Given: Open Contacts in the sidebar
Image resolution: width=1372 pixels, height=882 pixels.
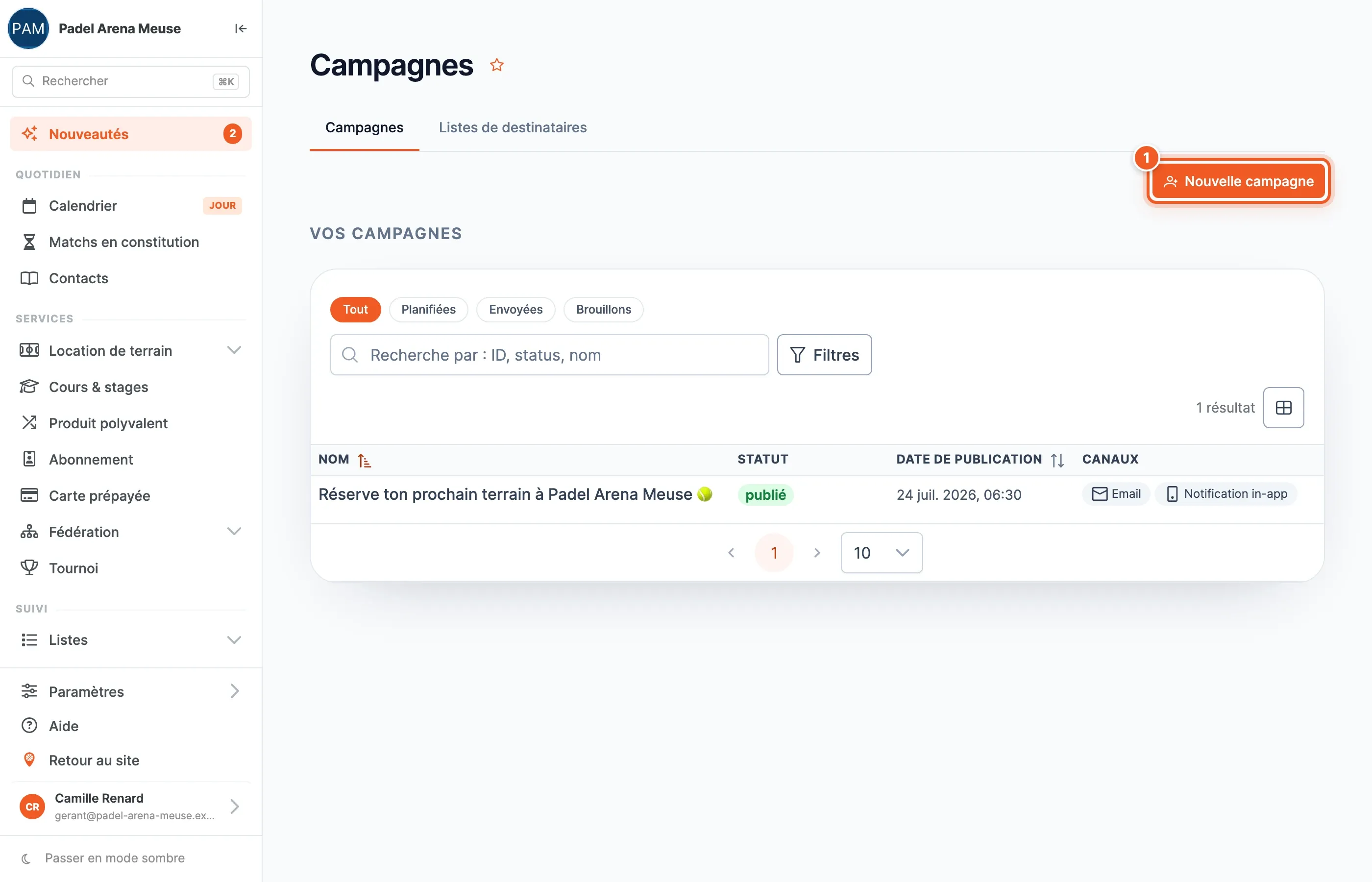Looking at the screenshot, I should click(130, 278).
